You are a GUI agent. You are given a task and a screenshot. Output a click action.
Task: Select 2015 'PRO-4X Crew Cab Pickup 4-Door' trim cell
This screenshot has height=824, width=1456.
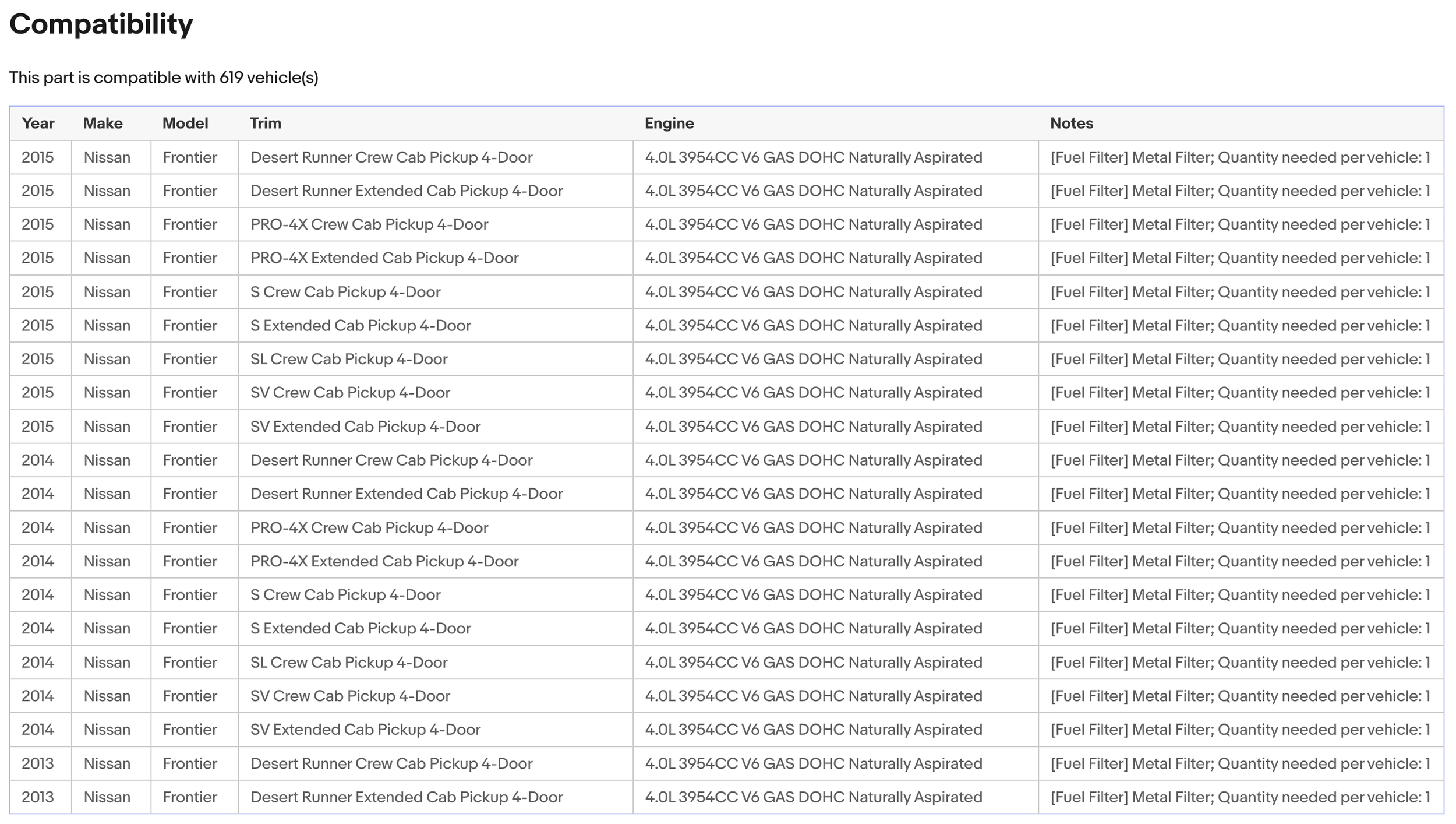(436, 224)
